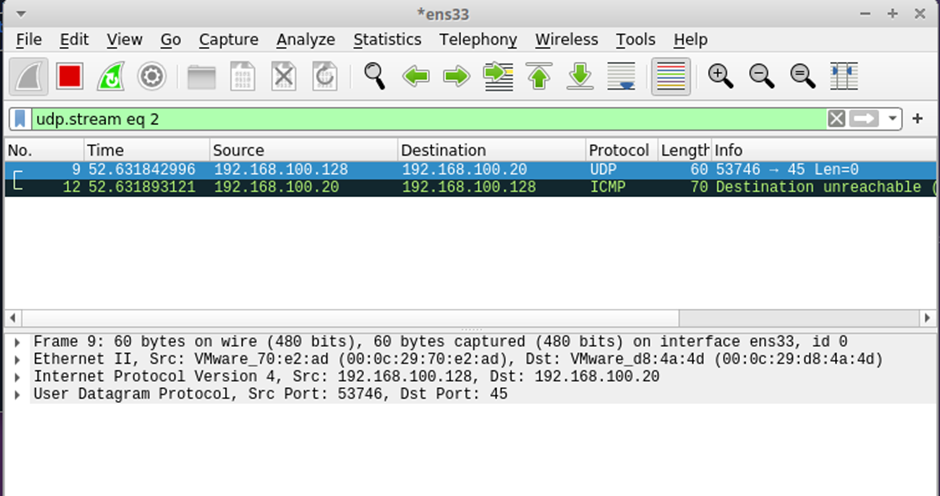
Task: Open the Telephony menu
Action: point(478,40)
